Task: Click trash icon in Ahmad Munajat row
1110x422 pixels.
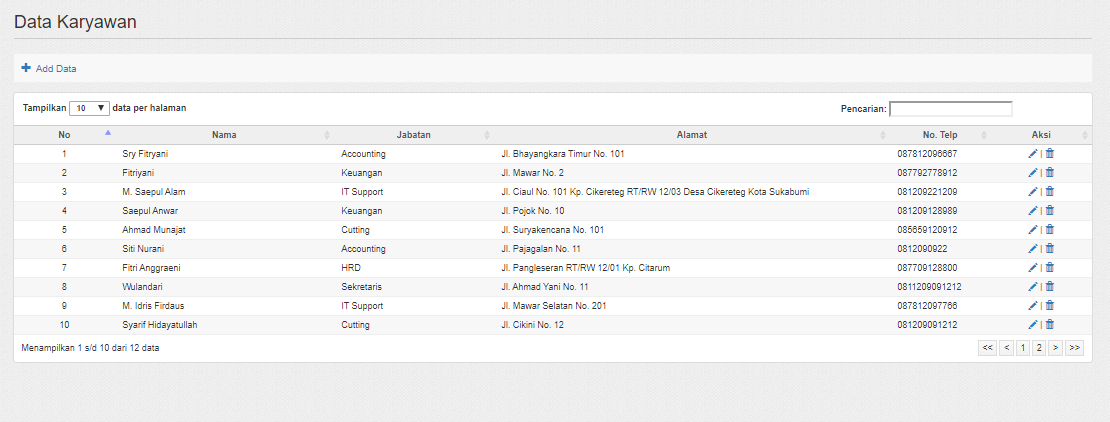Action: click(1050, 229)
